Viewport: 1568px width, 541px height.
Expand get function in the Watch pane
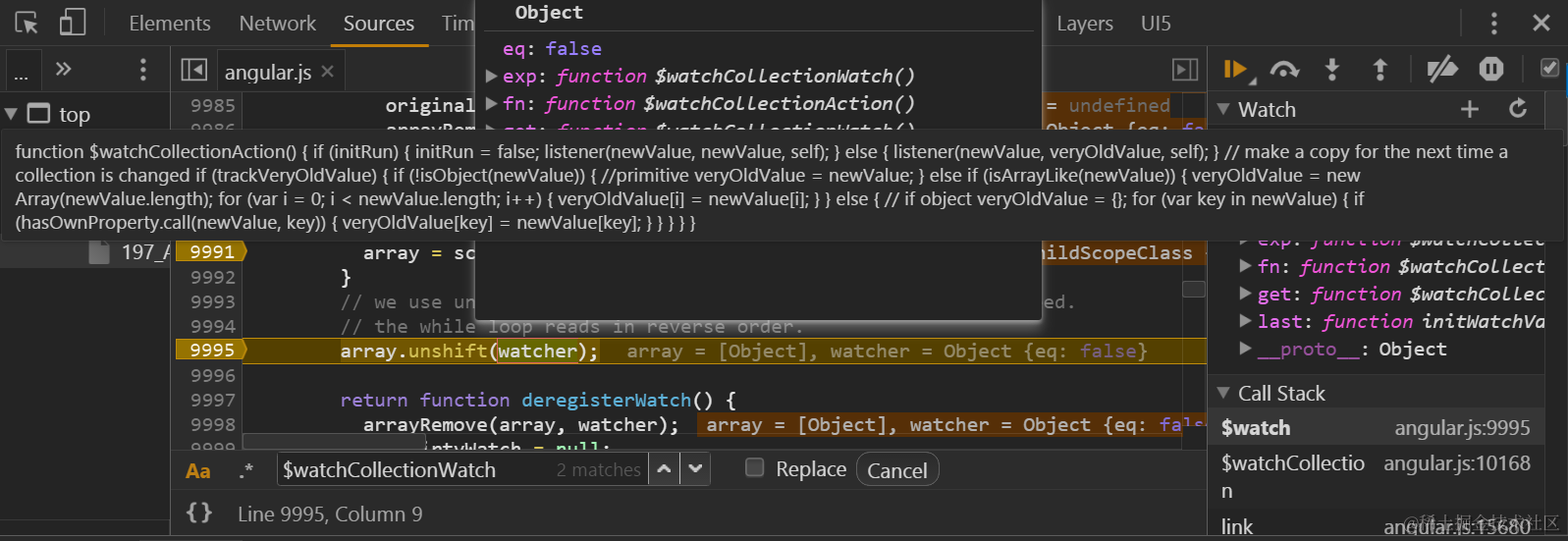pyautogui.click(x=1245, y=294)
